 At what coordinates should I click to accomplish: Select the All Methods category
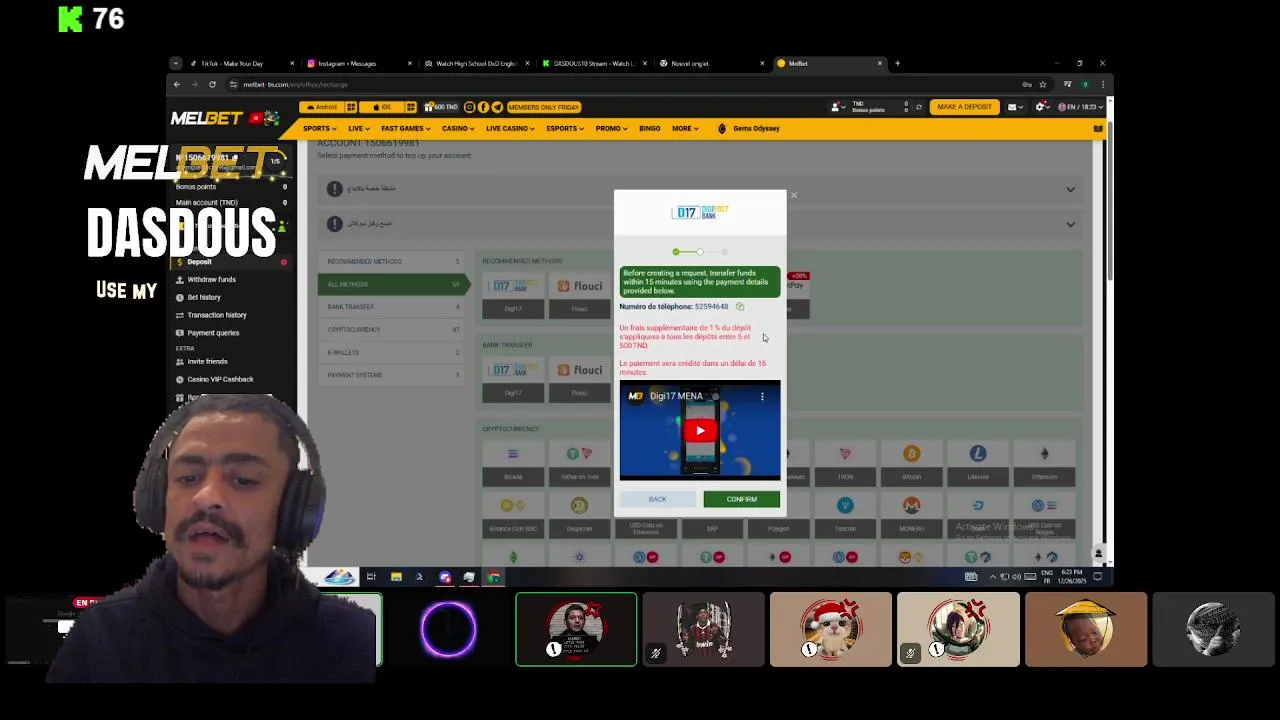coord(393,284)
